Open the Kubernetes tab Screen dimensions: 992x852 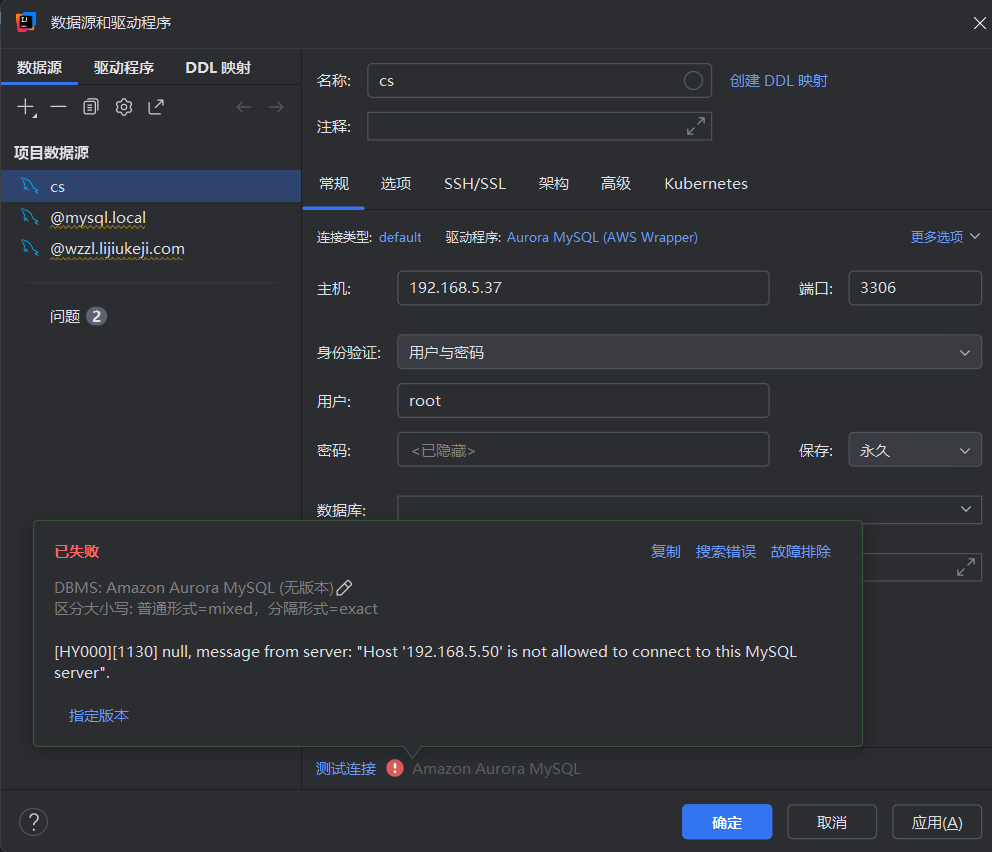tap(705, 184)
